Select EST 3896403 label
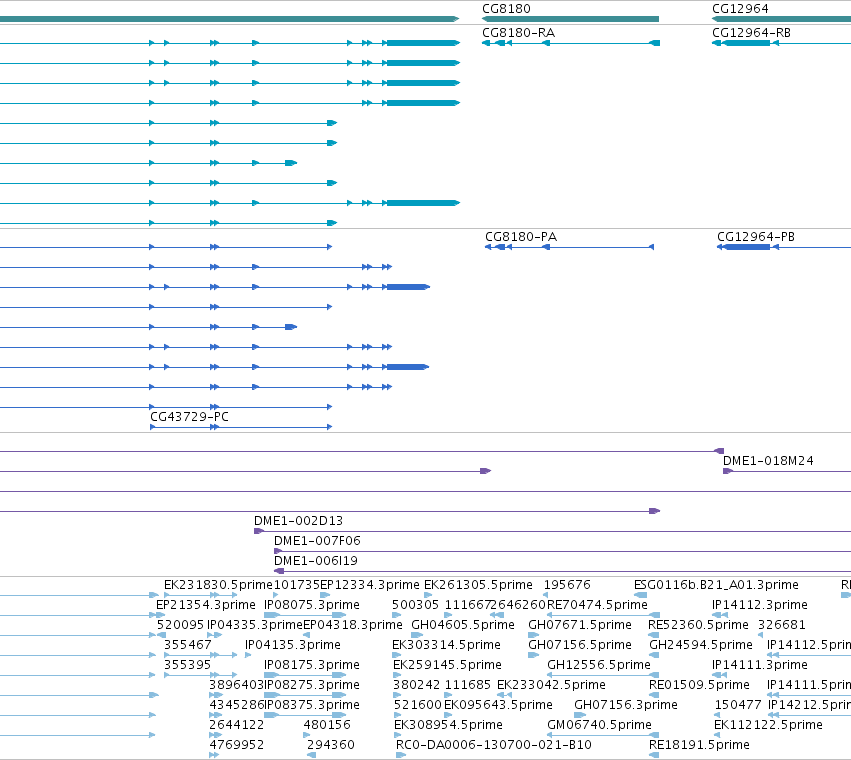This screenshot has width=851, height=760. coord(236,686)
